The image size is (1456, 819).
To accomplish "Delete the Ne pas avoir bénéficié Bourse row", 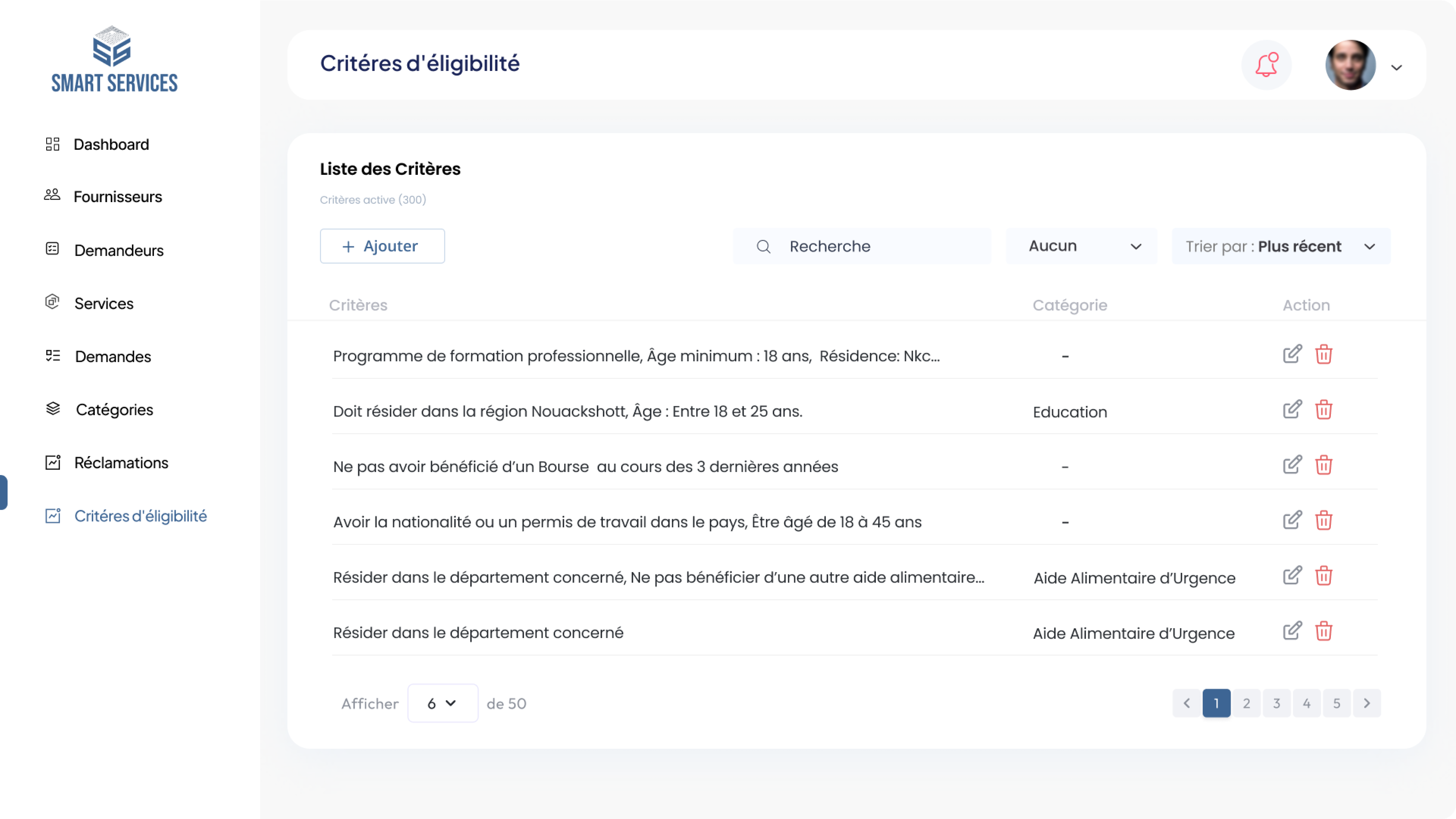I will pos(1324,465).
